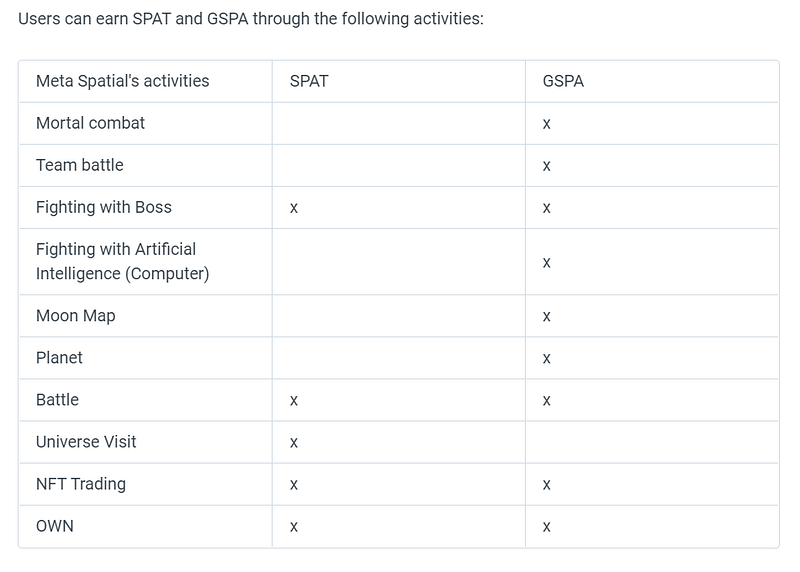Select the Fighting with Boss label
Viewport: 800px width, 572px height.
[x=104, y=207]
